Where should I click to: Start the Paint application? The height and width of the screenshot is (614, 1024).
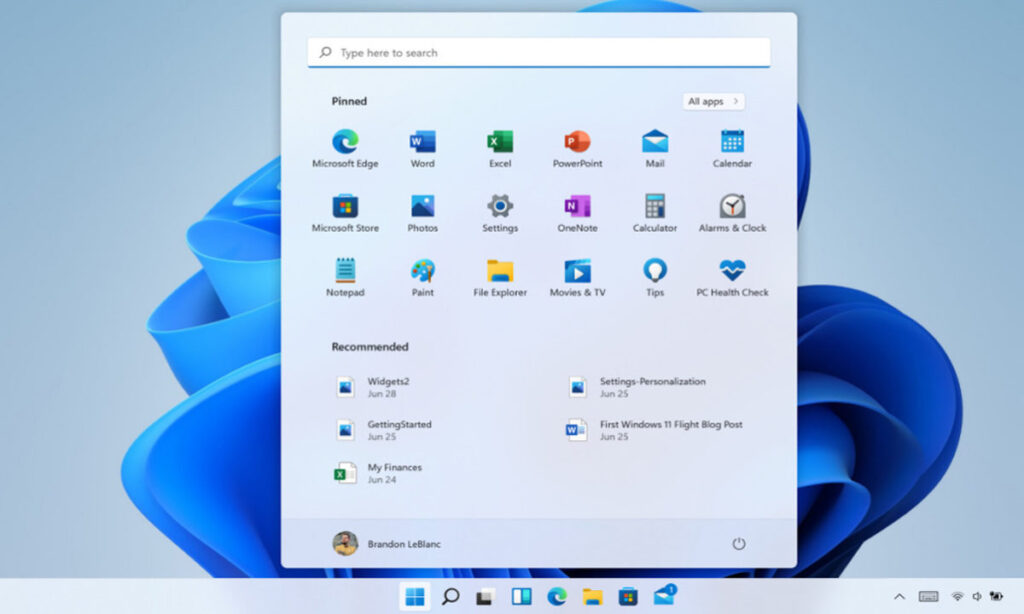422,271
